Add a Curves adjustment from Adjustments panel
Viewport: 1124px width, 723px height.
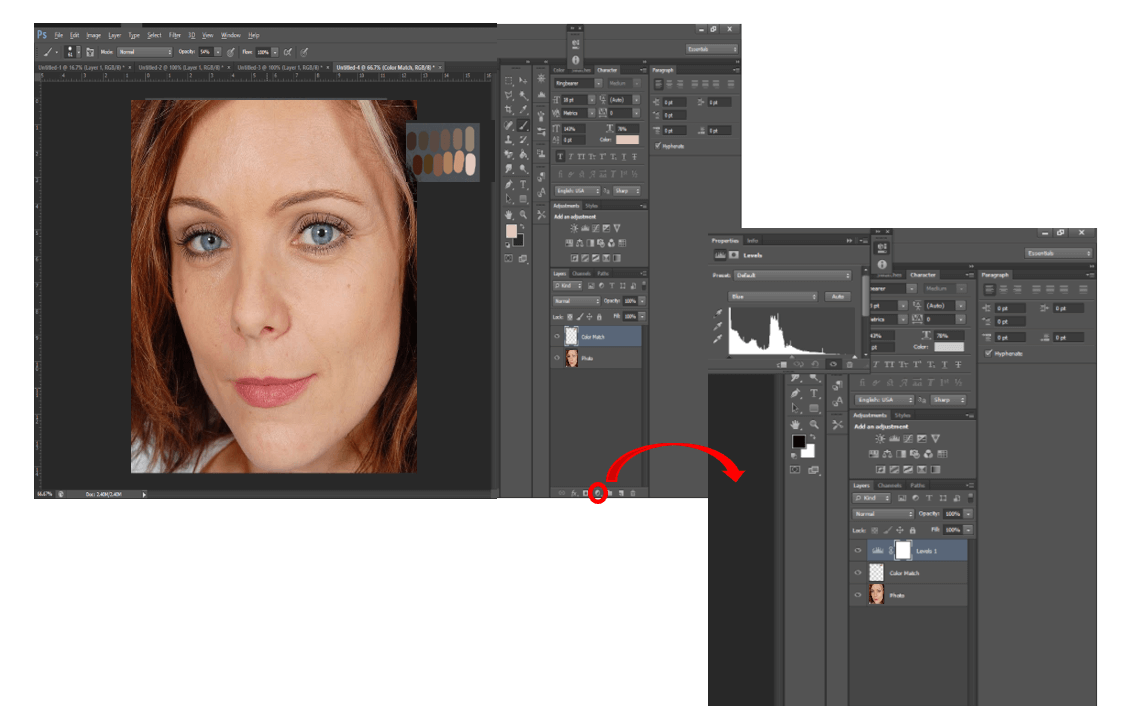(x=596, y=229)
